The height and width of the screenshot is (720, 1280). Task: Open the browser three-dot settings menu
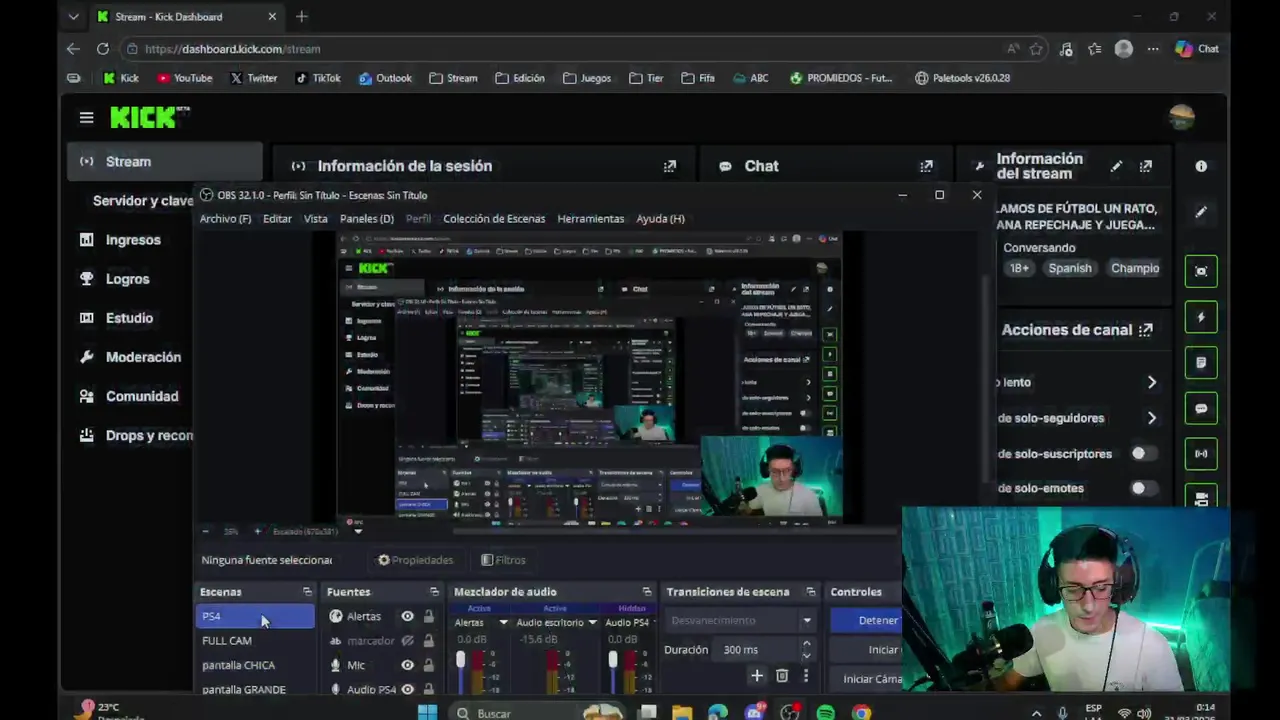click(1153, 49)
